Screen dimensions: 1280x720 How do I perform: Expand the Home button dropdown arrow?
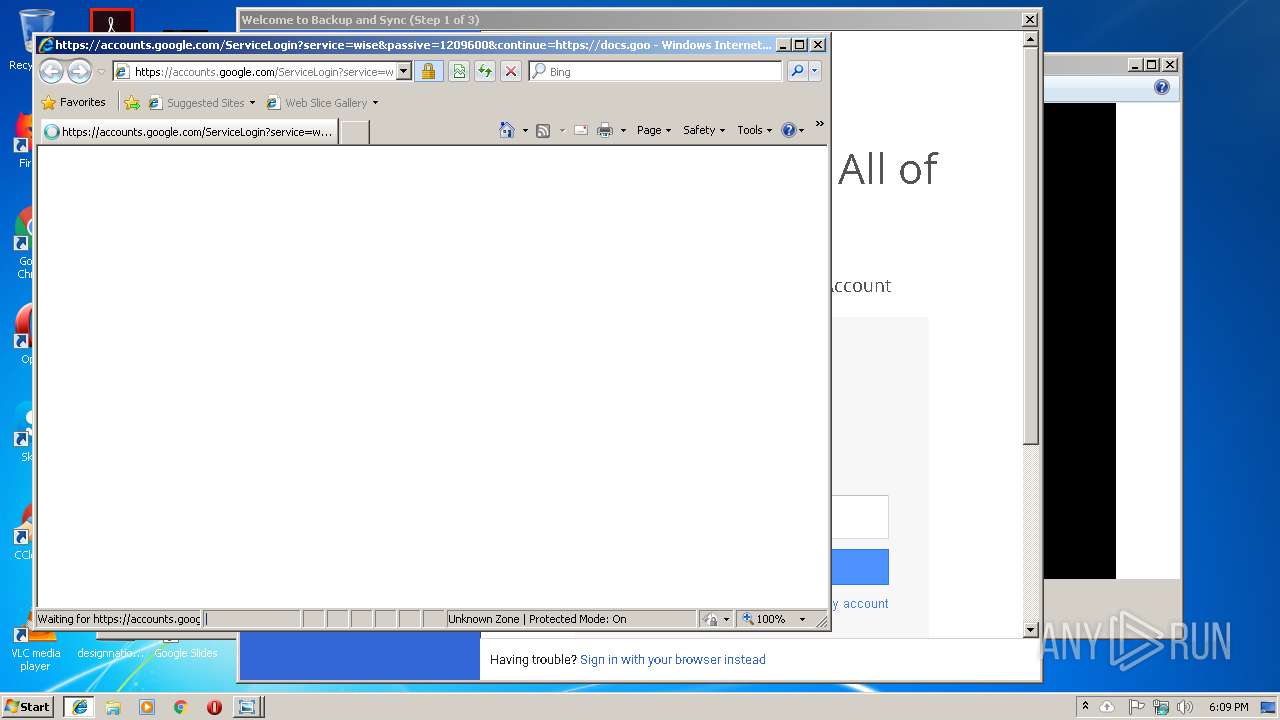coord(525,130)
